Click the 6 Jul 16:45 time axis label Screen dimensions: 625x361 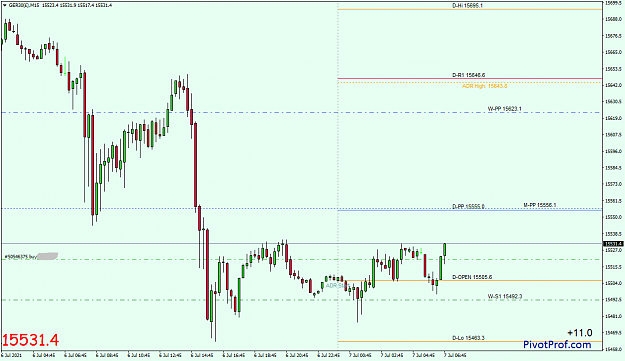coord(234,355)
